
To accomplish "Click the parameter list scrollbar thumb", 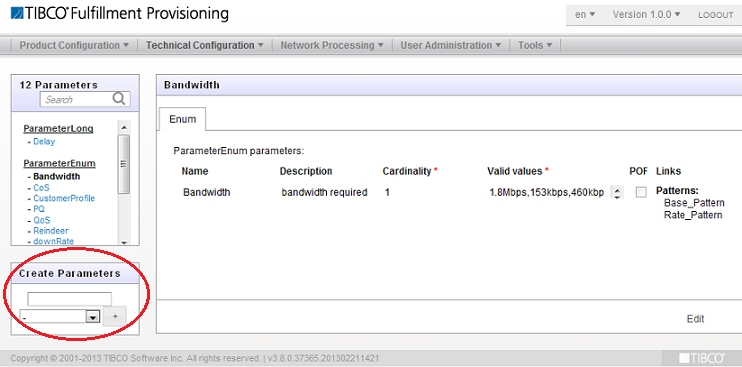I will coord(124,164).
